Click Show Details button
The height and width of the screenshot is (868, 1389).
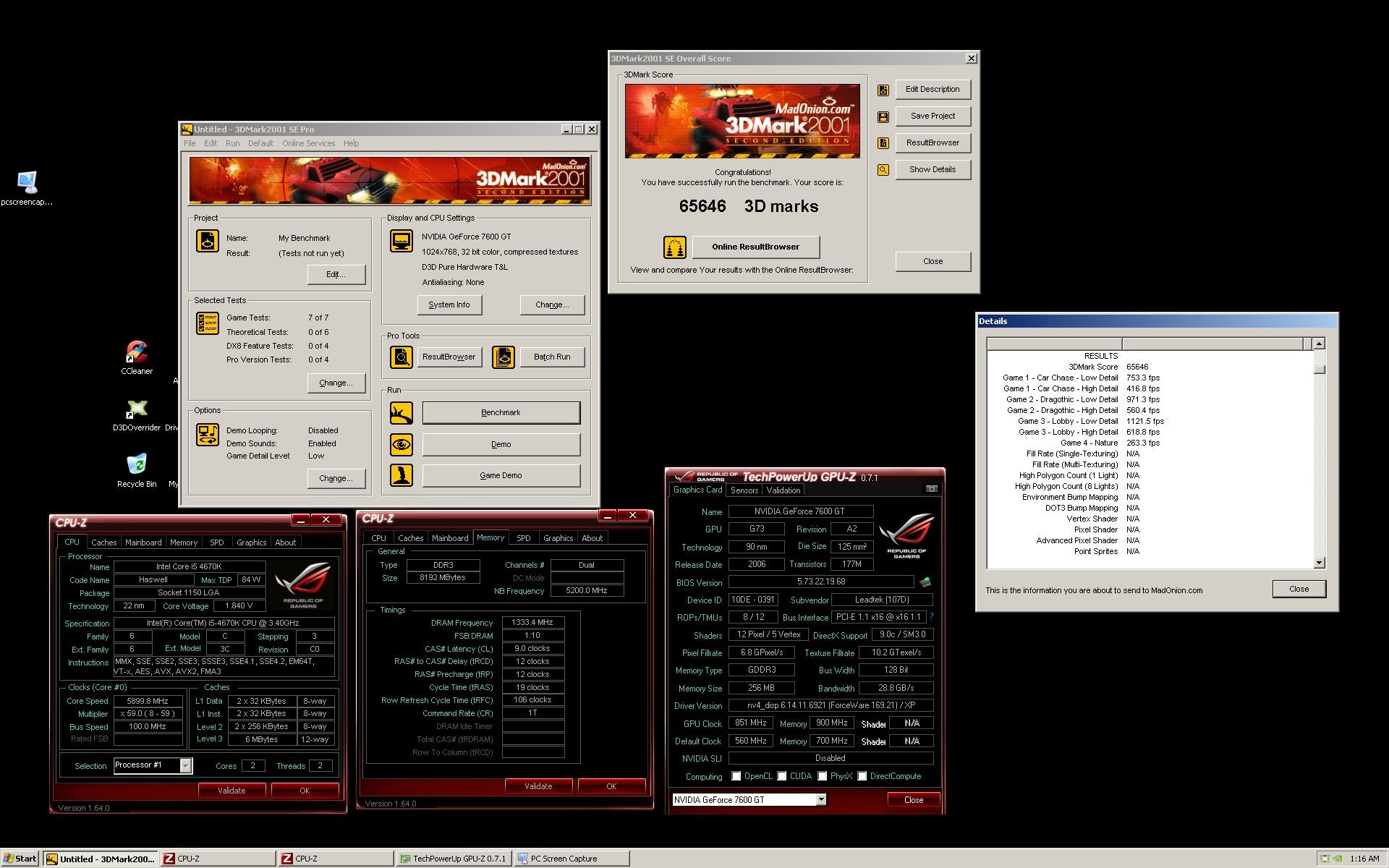933,170
